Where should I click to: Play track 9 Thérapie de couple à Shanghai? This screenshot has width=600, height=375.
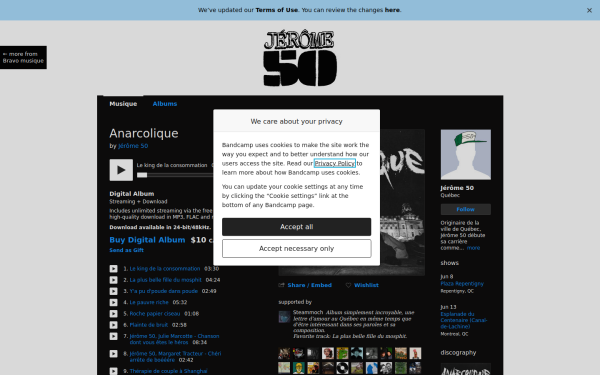tap(114, 371)
